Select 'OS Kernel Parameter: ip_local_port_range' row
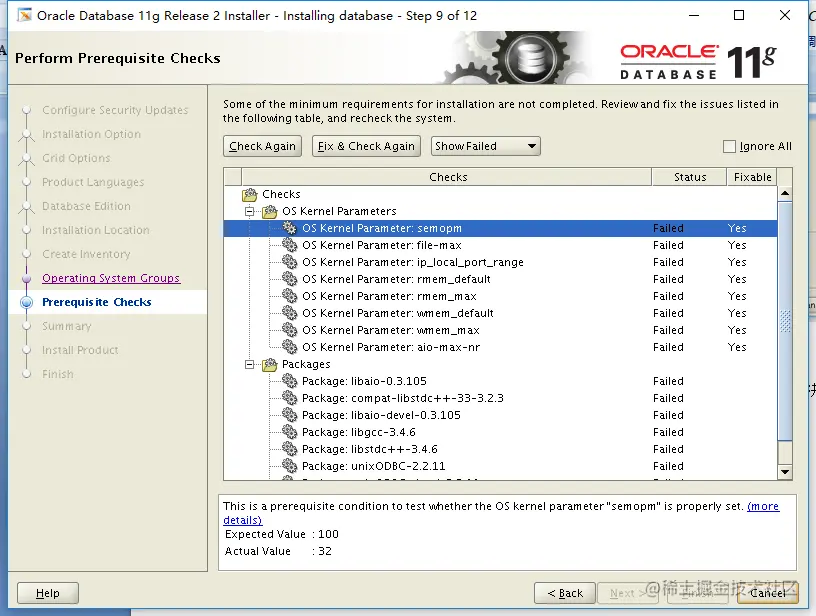Viewport: 816px width, 616px height. [x=500, y=262]
